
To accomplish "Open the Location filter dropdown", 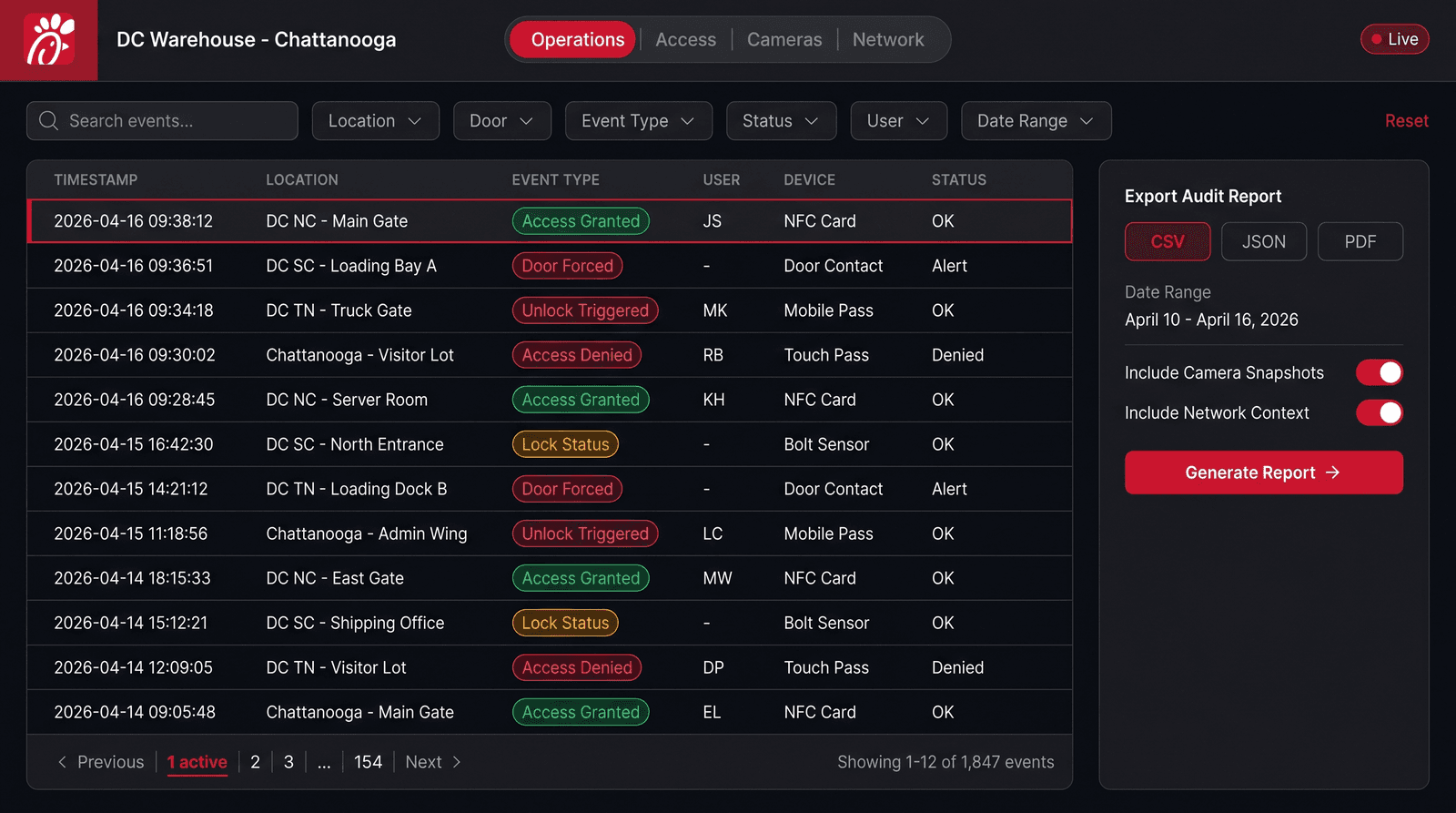I will [x=376, y=121].
